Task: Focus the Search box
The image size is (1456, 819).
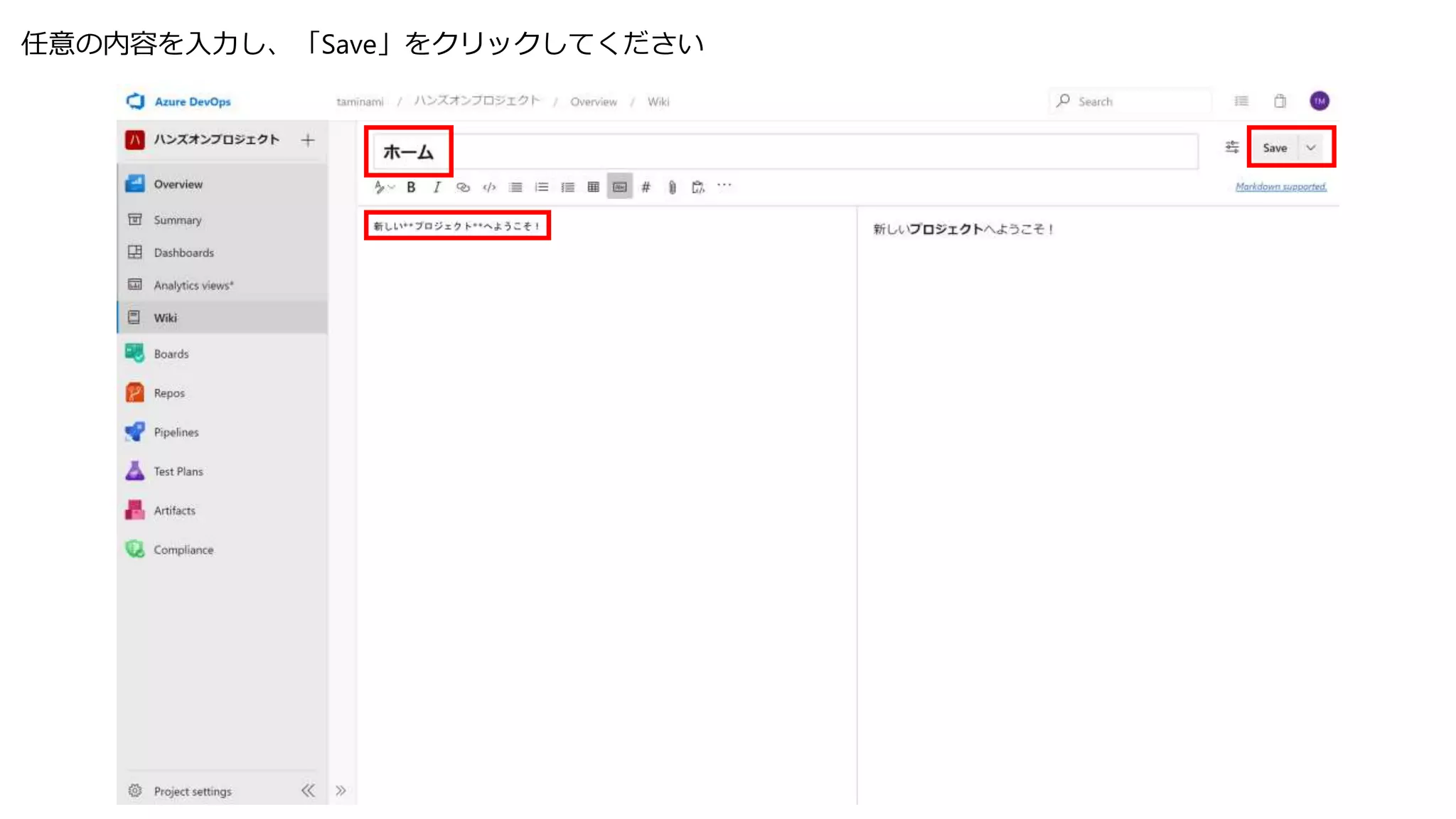Action: coord(1130,102)
